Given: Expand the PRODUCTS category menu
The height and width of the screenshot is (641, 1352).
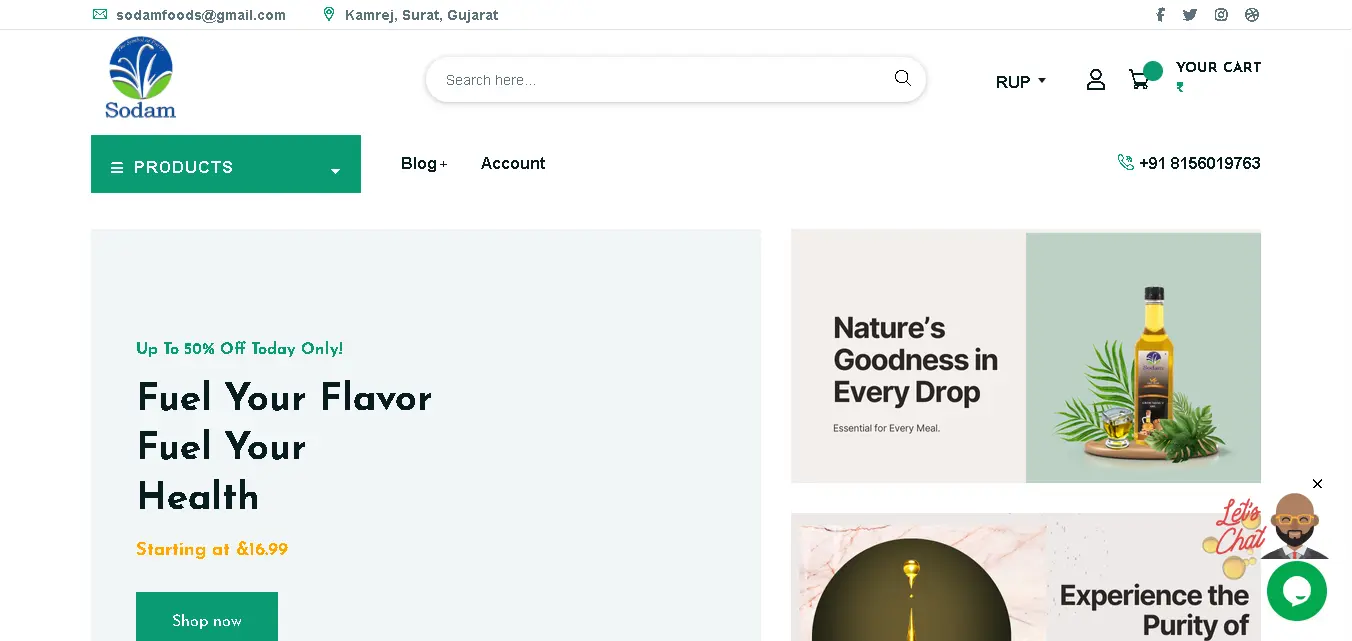Looking at the screenshot, I should [226, 164].
